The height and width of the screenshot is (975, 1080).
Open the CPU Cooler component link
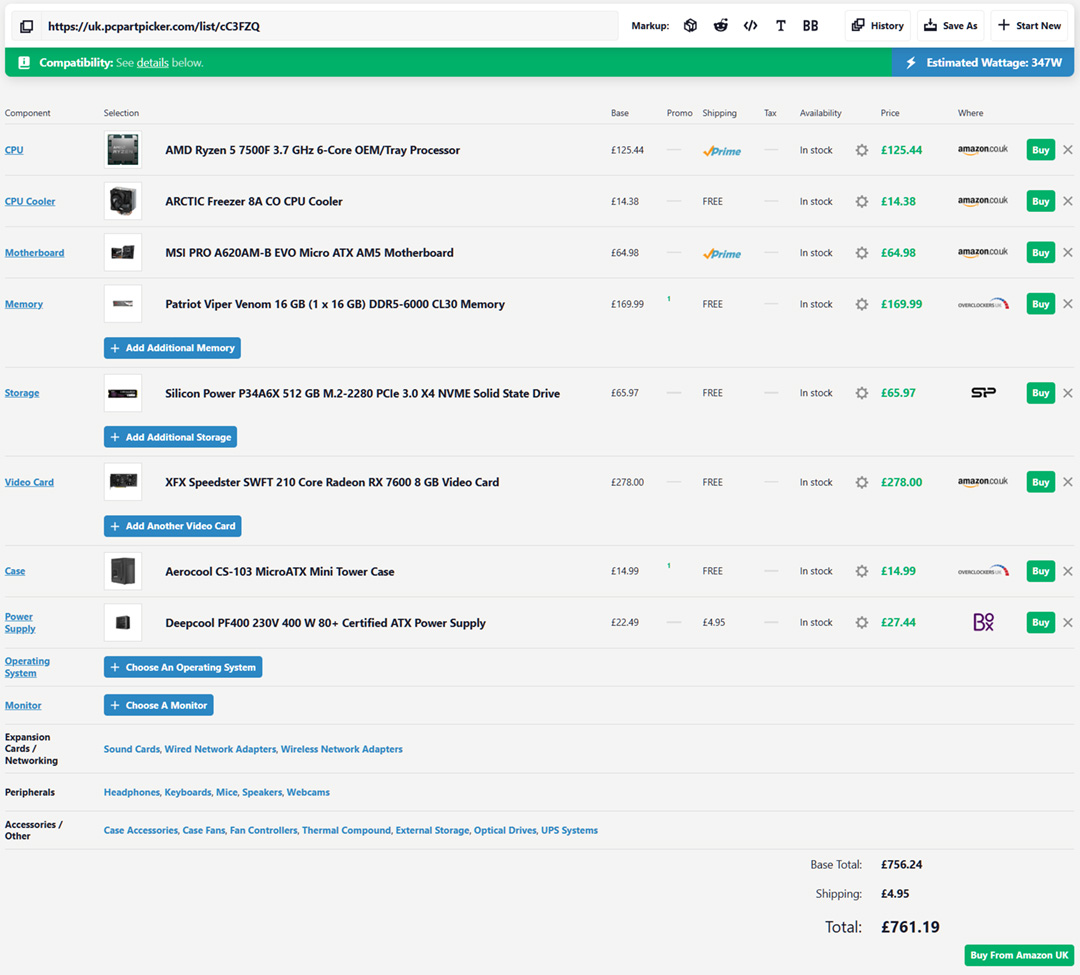click(x=30, y=202)
